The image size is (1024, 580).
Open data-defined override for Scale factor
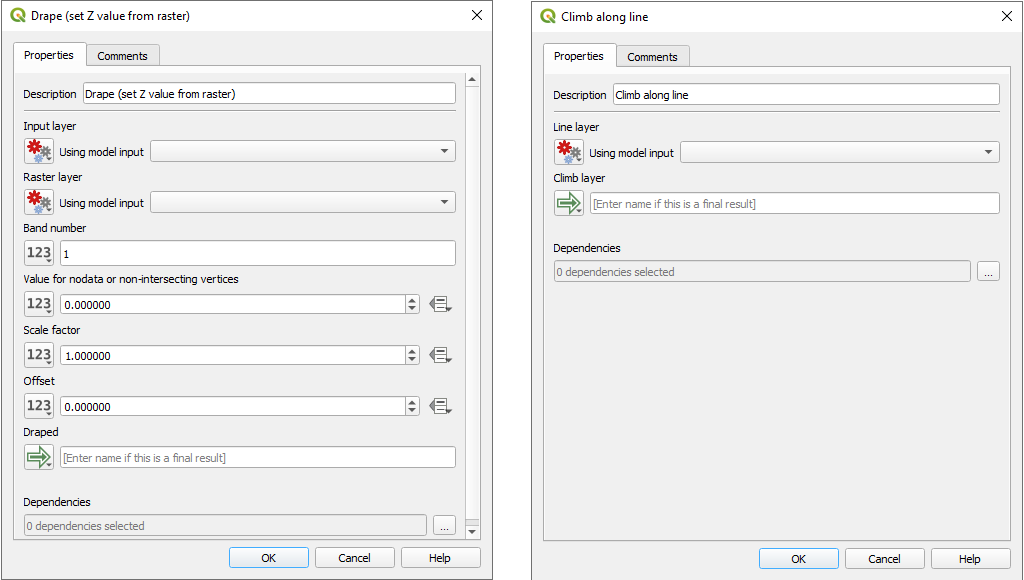pyautogui.click(x=440, y=356)
